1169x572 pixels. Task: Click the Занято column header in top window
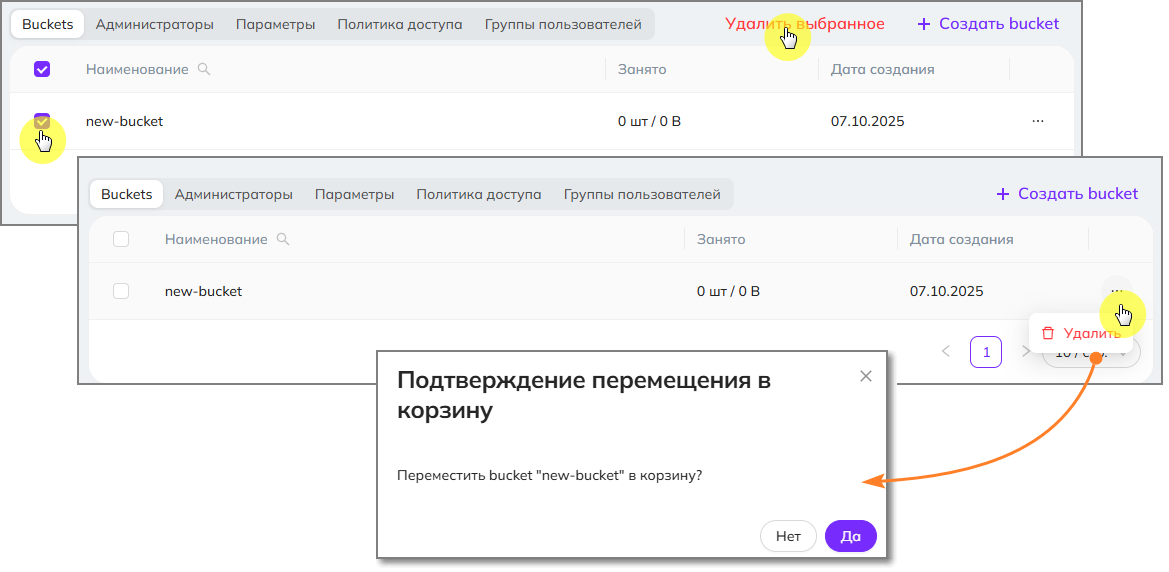[642, 69]
